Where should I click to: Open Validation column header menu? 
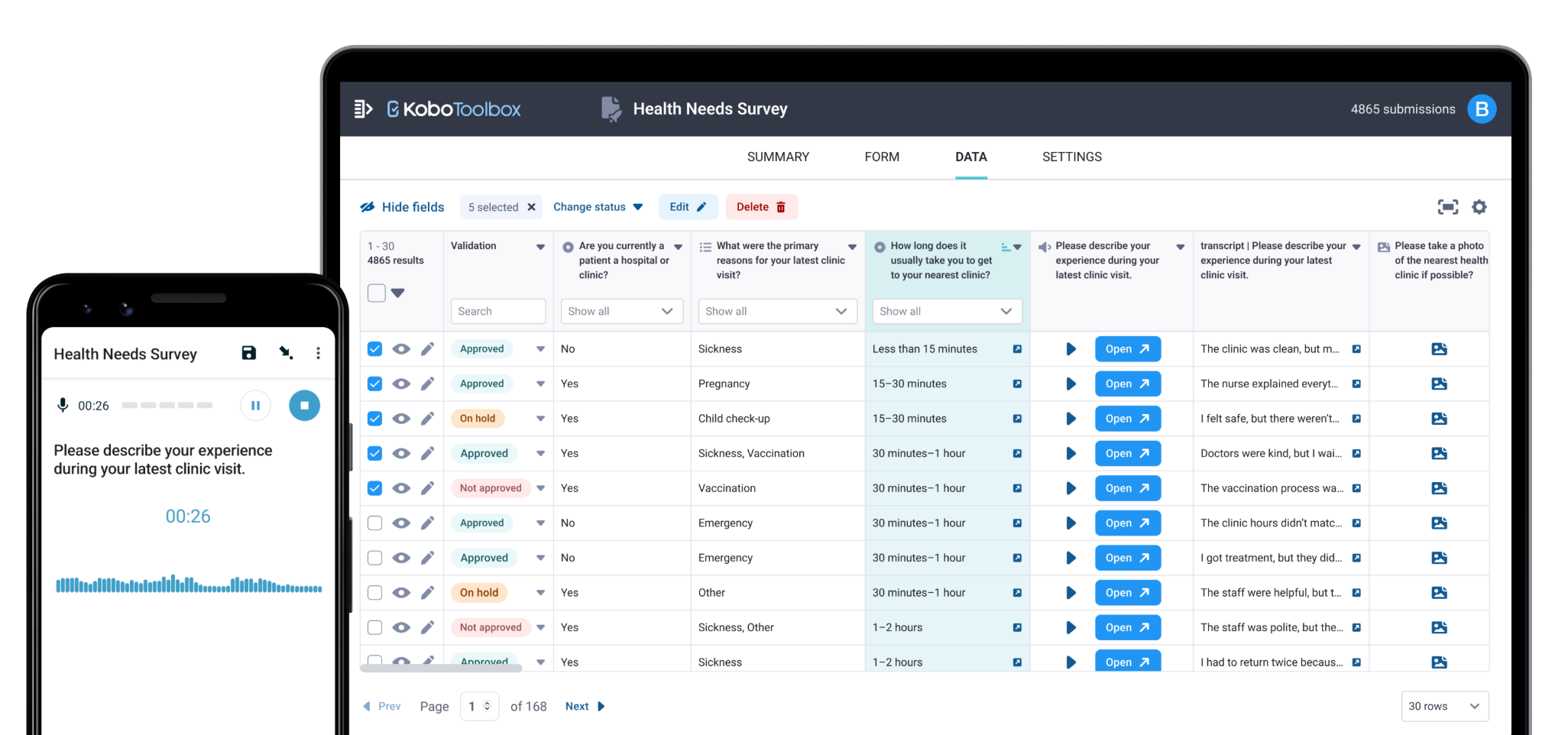pyautogui.click(x=540, y=247)
